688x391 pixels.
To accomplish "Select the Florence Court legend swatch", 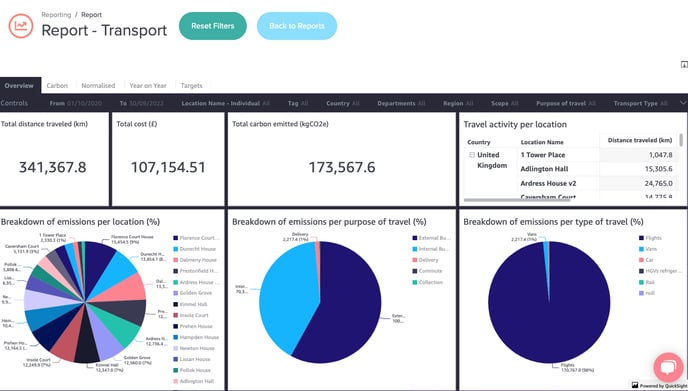I will 176,238.
